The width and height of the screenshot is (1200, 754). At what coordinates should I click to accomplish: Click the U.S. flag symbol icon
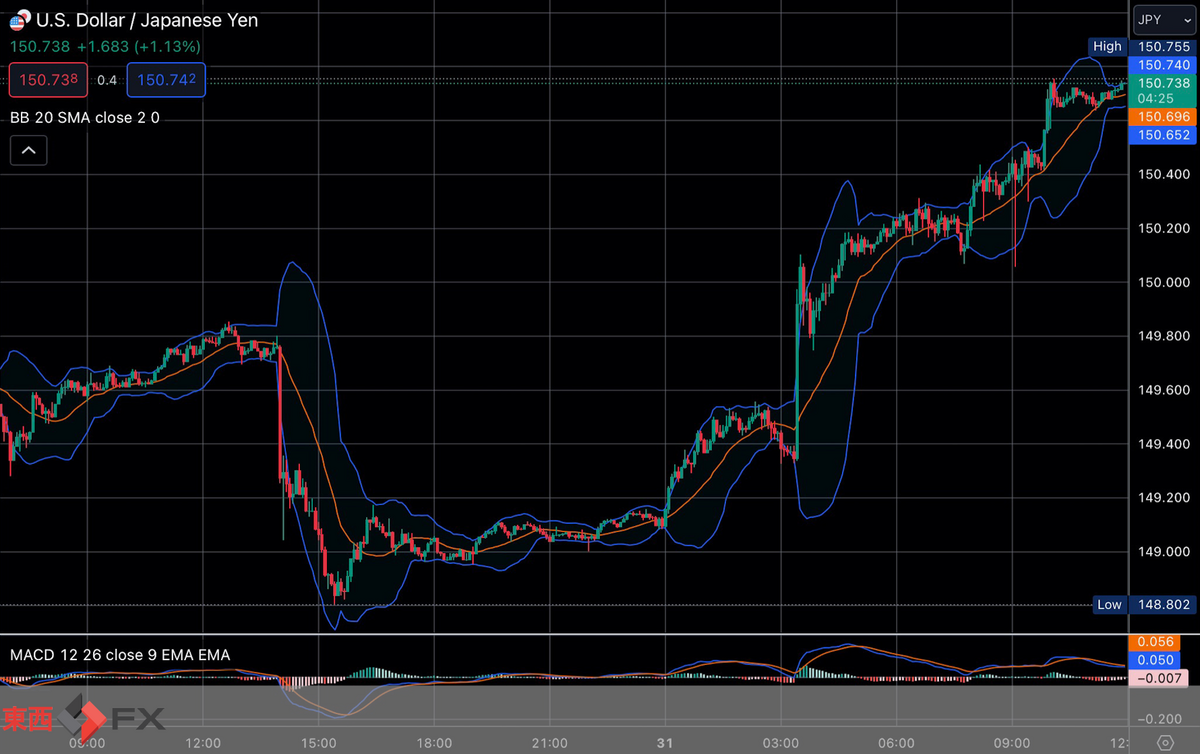tap(19, 20)
